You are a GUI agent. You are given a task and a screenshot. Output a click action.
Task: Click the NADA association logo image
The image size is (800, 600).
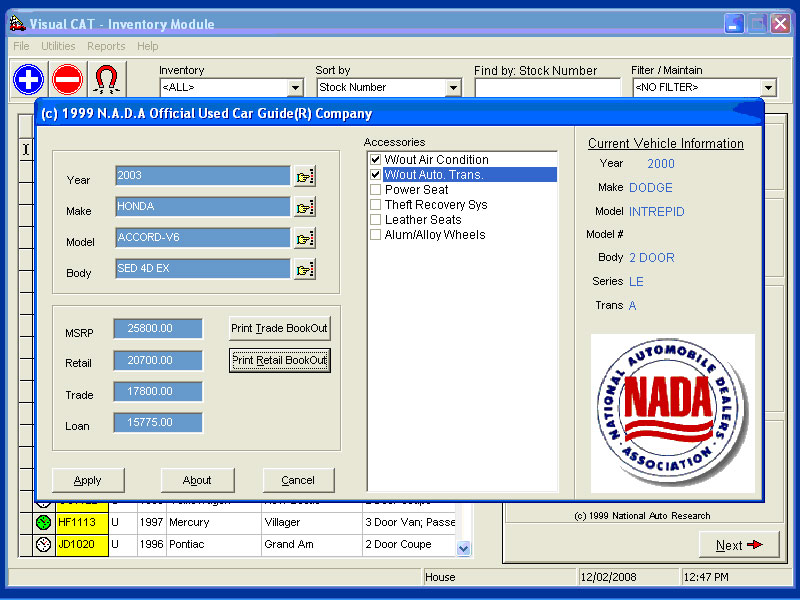pos(672,412)
